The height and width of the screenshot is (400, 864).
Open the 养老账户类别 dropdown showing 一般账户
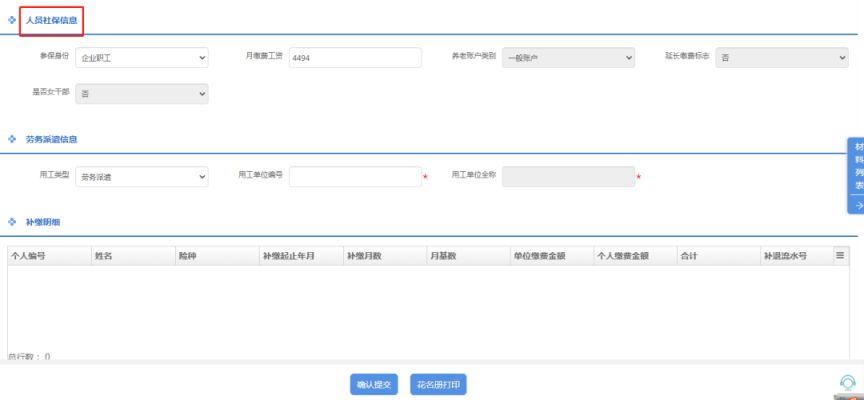coord(568,57)
